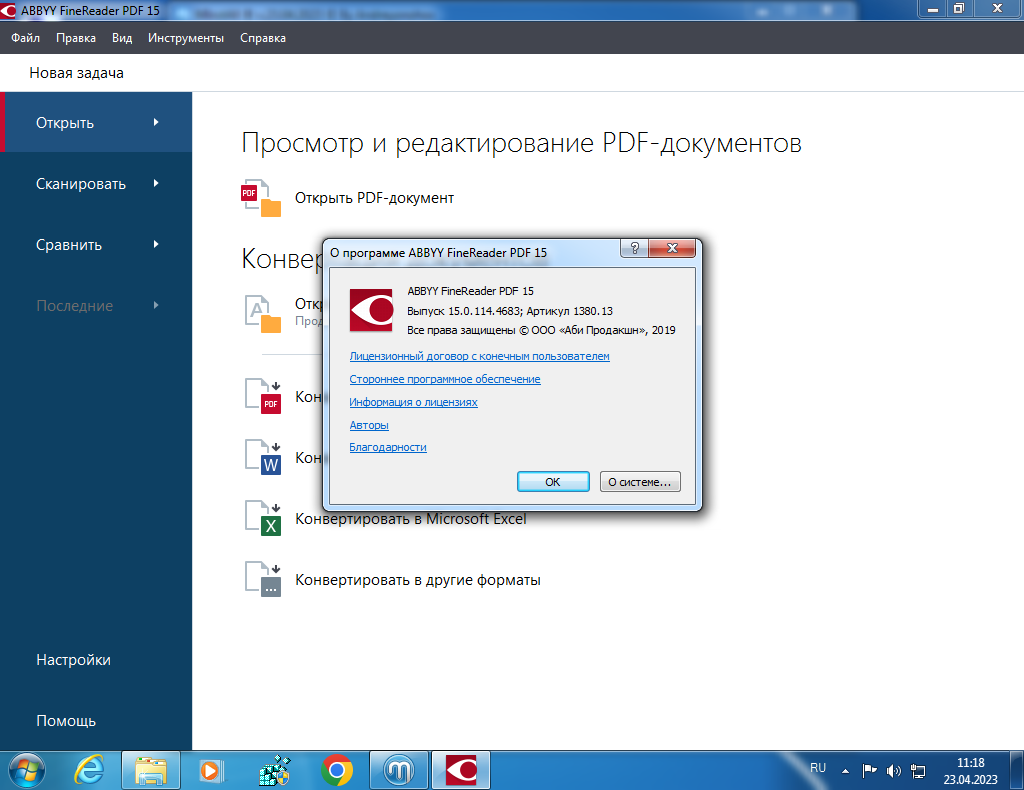Image resolution: width=1024 pixels, height=790 pixels.
Task: Open Windows Media Player from the taskbar
Action: (211, 771)
